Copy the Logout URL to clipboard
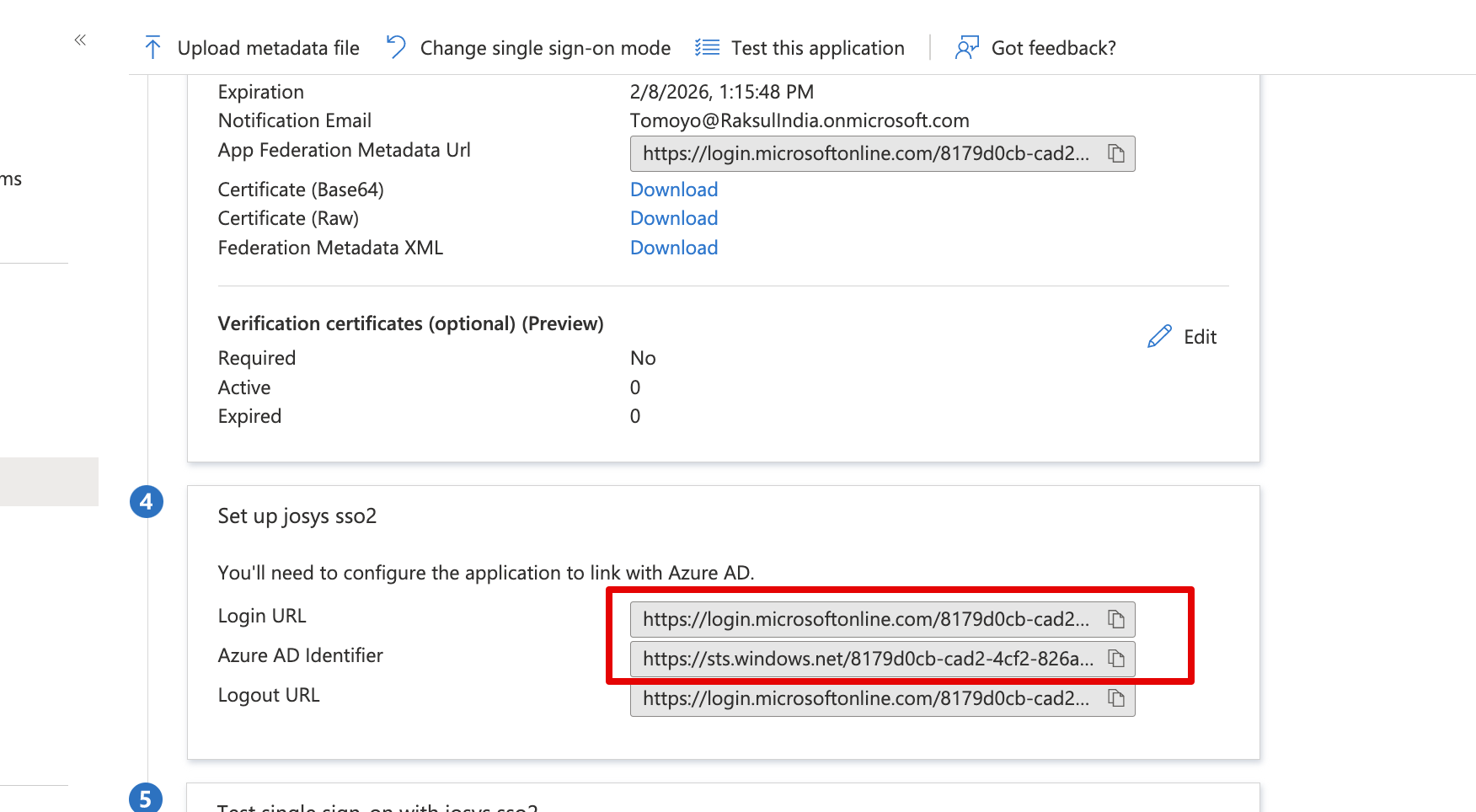The height and width of the screenshot is (812, 1476). coord(1116,698)
